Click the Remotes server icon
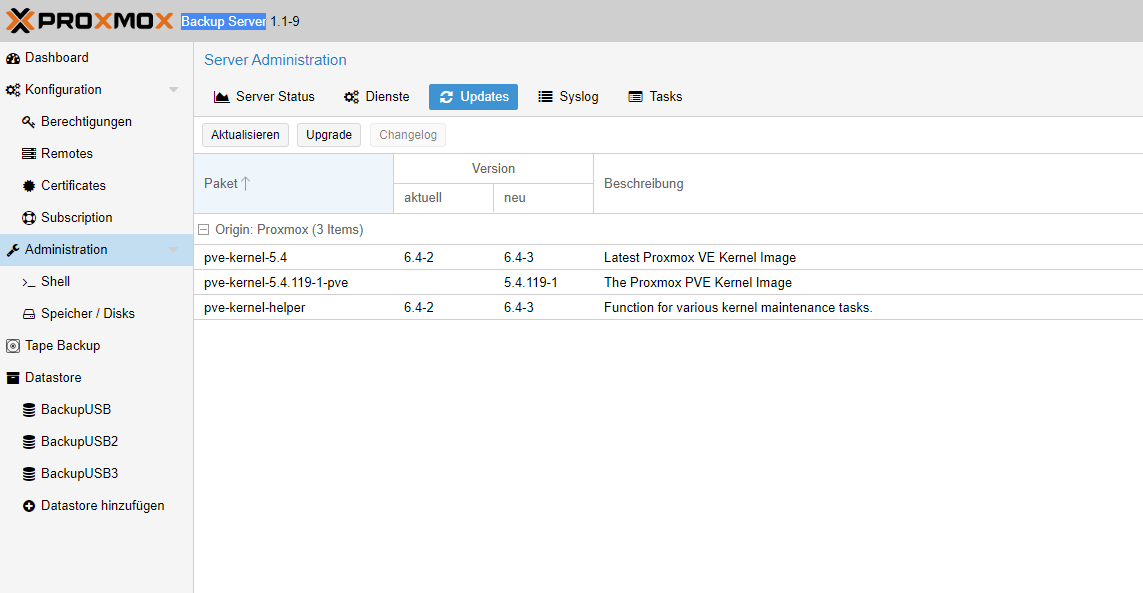This screenshot has height=593, width=1143. (x=28, y=154)
